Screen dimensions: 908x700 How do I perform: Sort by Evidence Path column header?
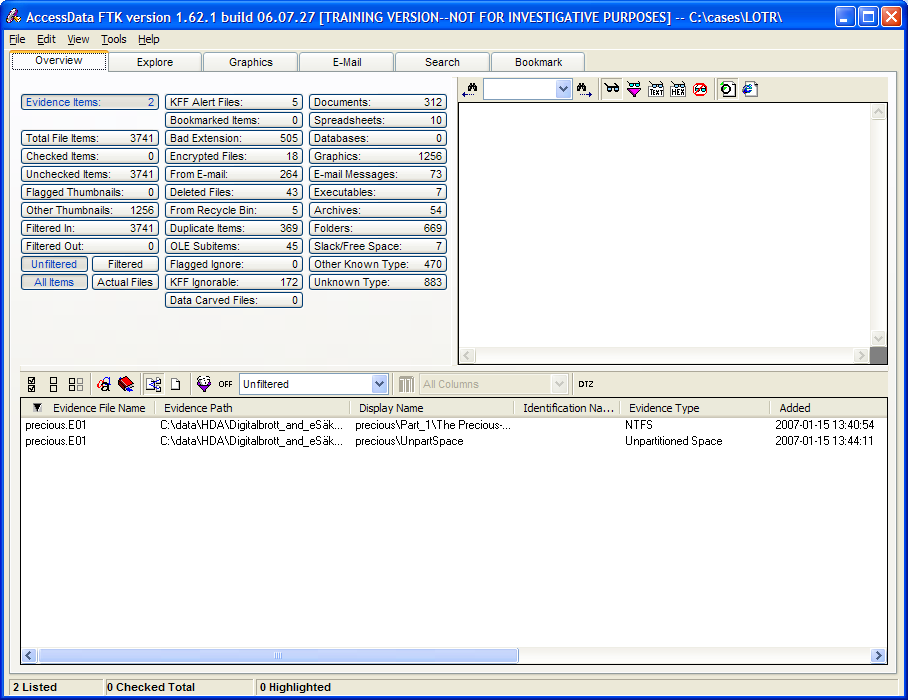[252, 408]
